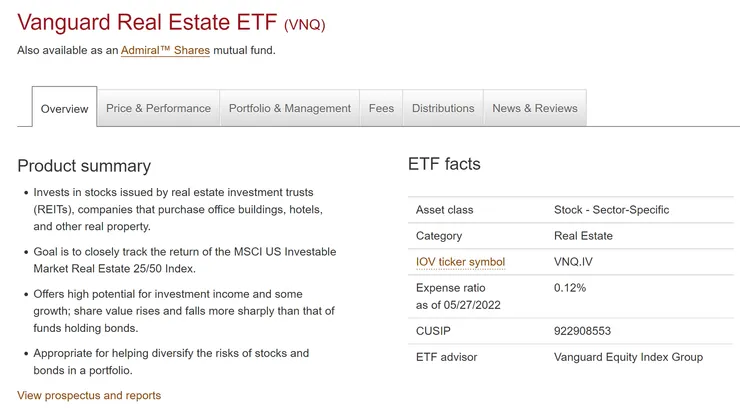Follow the Admiral Shares link
This screenshot has width=740, height=408.
click(x=165, y=50)
